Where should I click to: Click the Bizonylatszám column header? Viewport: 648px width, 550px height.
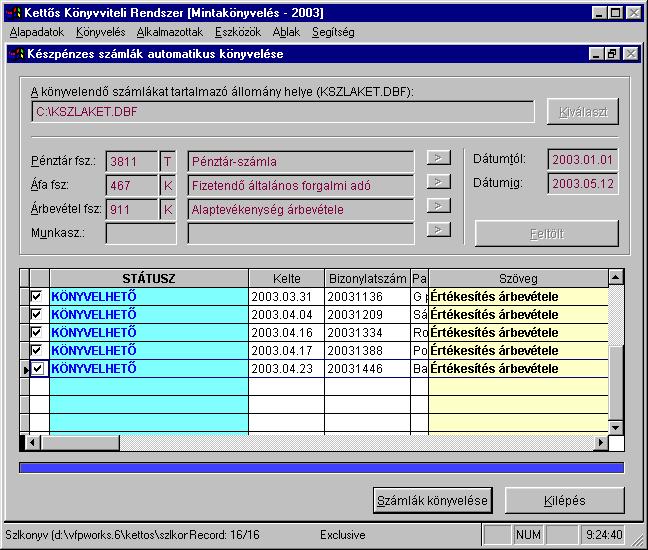click(x=367, y=278)
